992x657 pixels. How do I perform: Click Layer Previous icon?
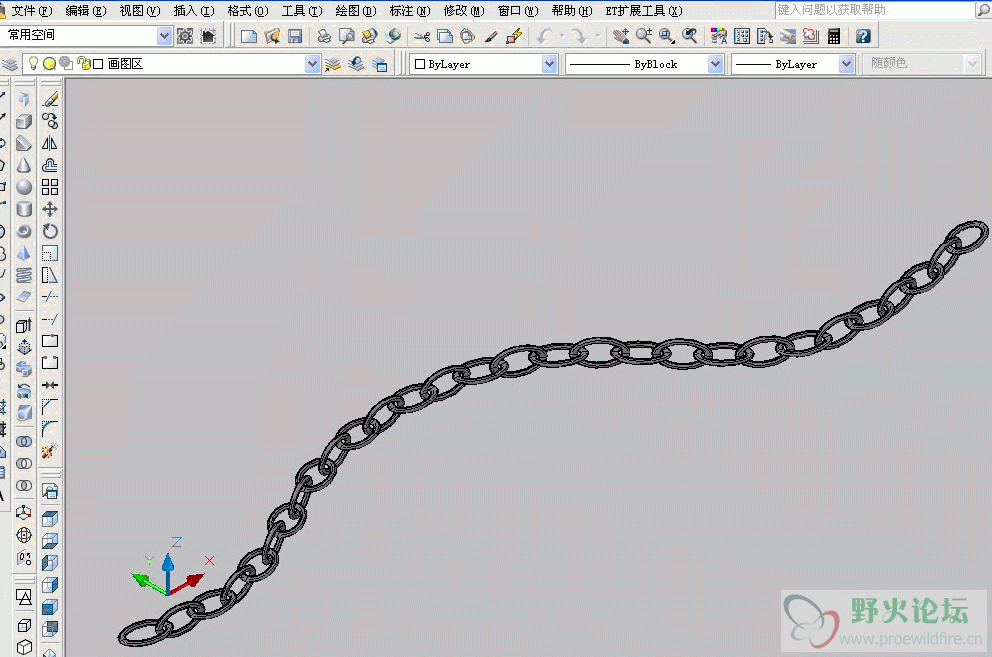[356, 64]
